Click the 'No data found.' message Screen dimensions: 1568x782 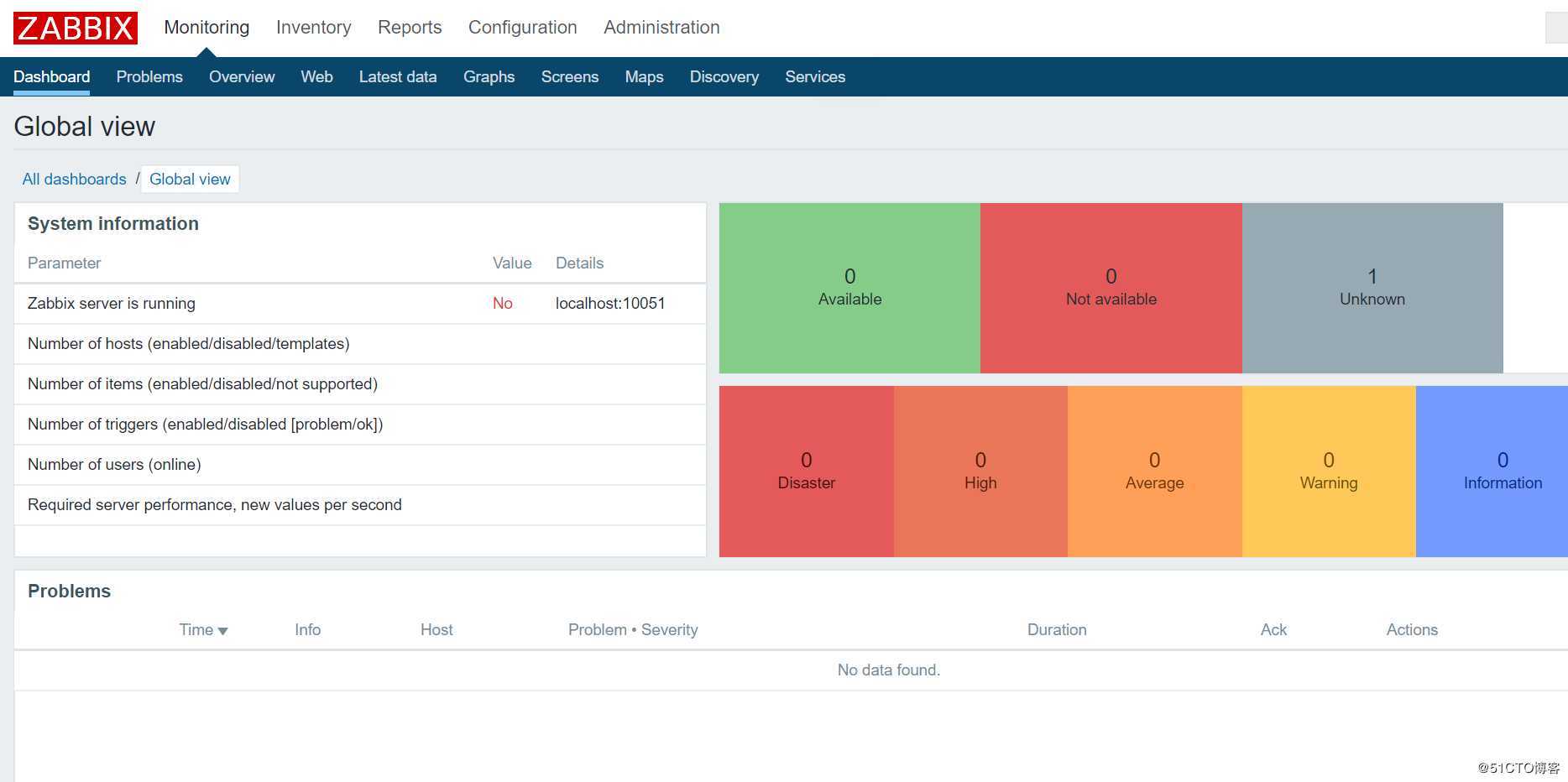(x=889, y=670)
